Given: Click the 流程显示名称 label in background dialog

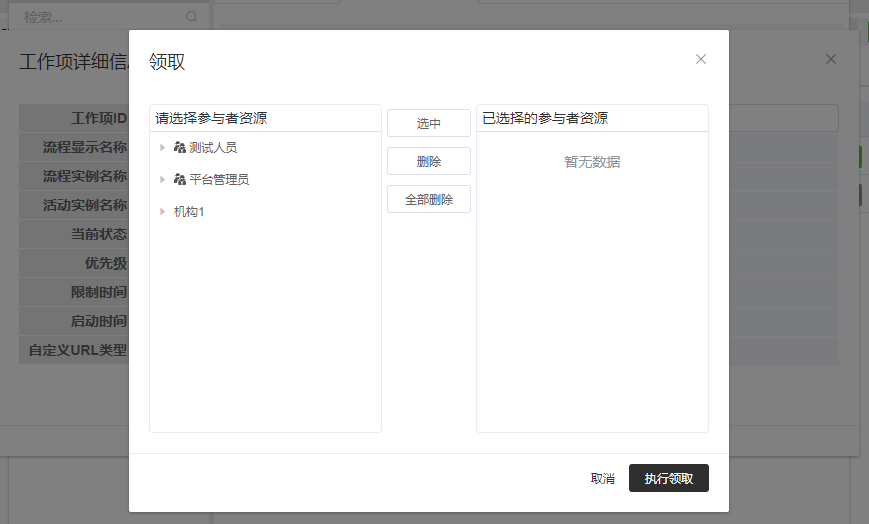Looking at the screenshot, I should pos(85,147).
